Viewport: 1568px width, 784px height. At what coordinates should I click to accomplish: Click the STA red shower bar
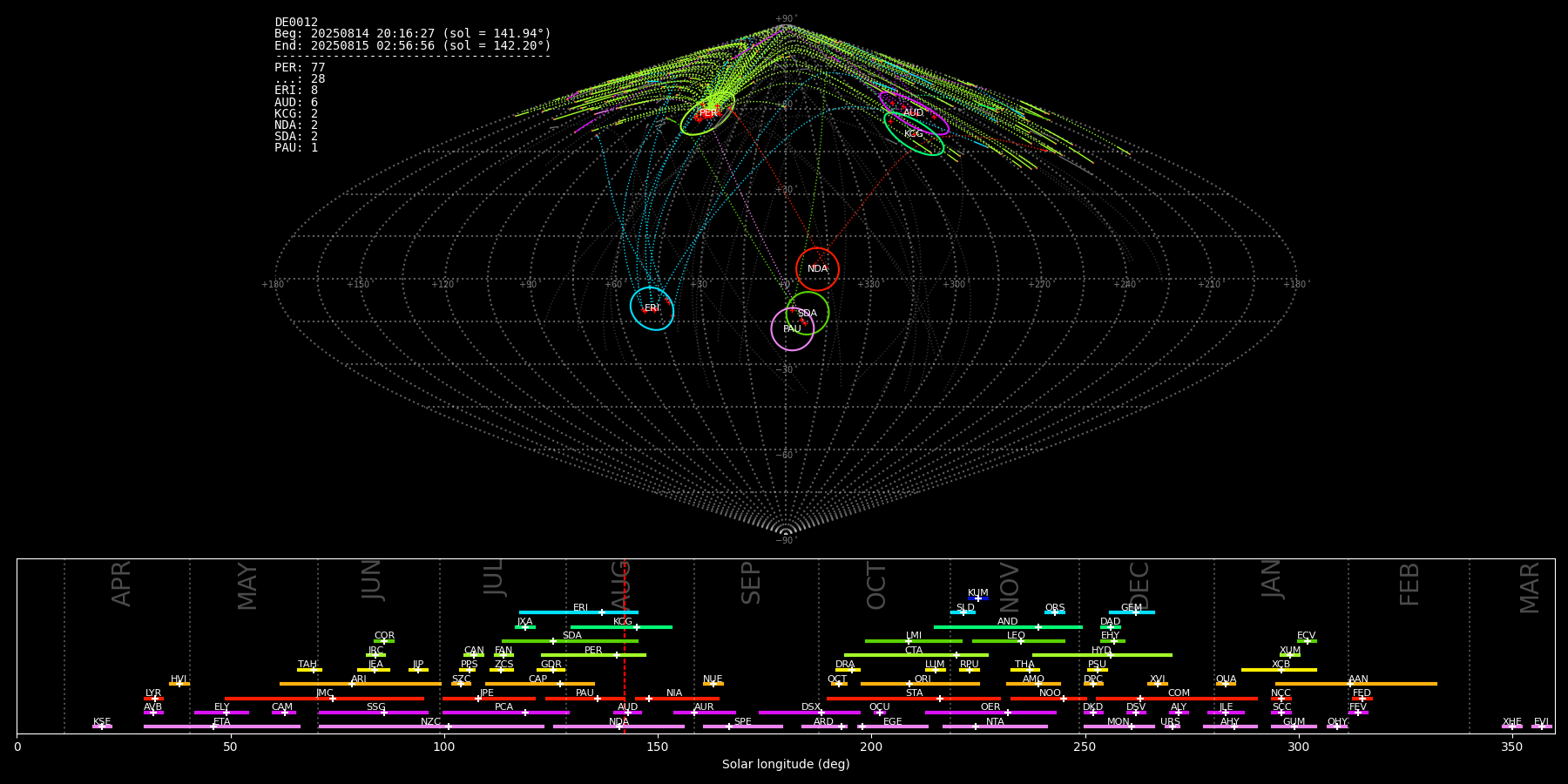click(914, 698)
